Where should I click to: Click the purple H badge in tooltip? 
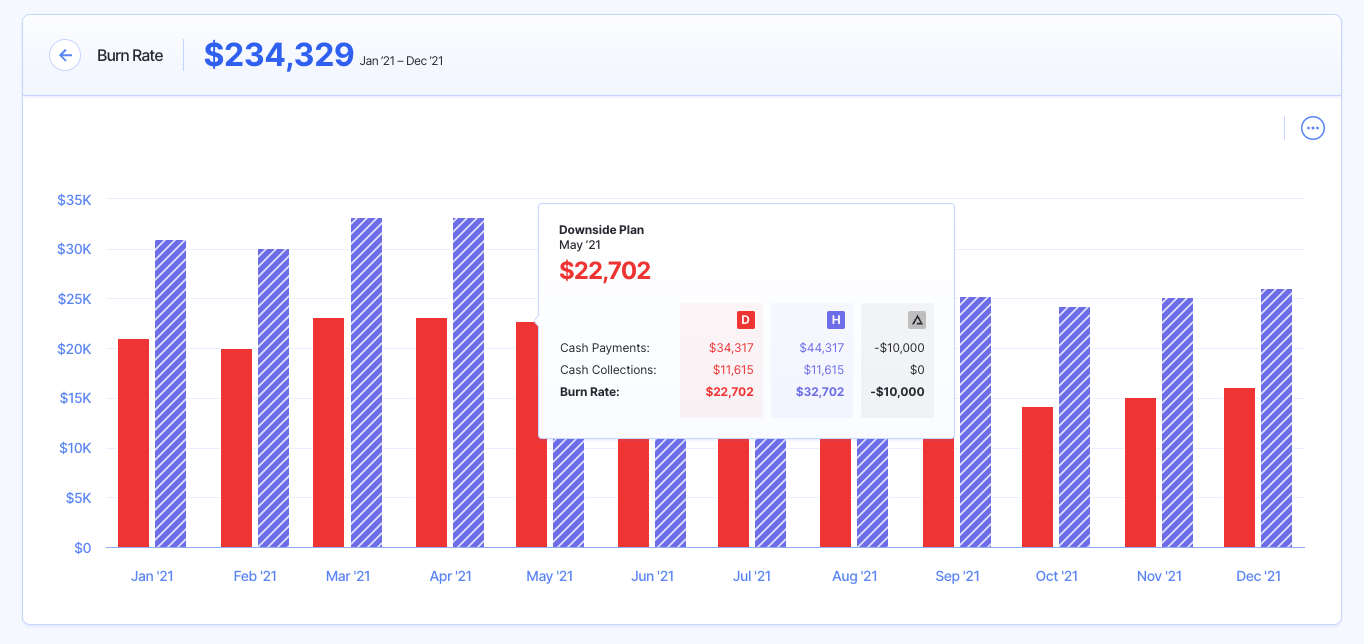point(835,320)
